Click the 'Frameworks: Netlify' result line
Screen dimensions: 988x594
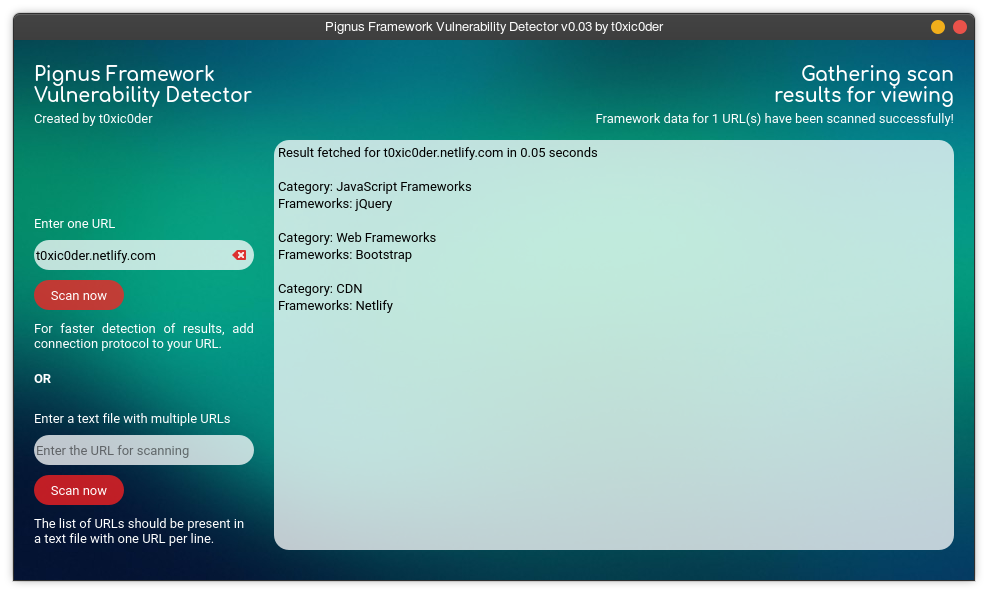click(x=335, y=306)
